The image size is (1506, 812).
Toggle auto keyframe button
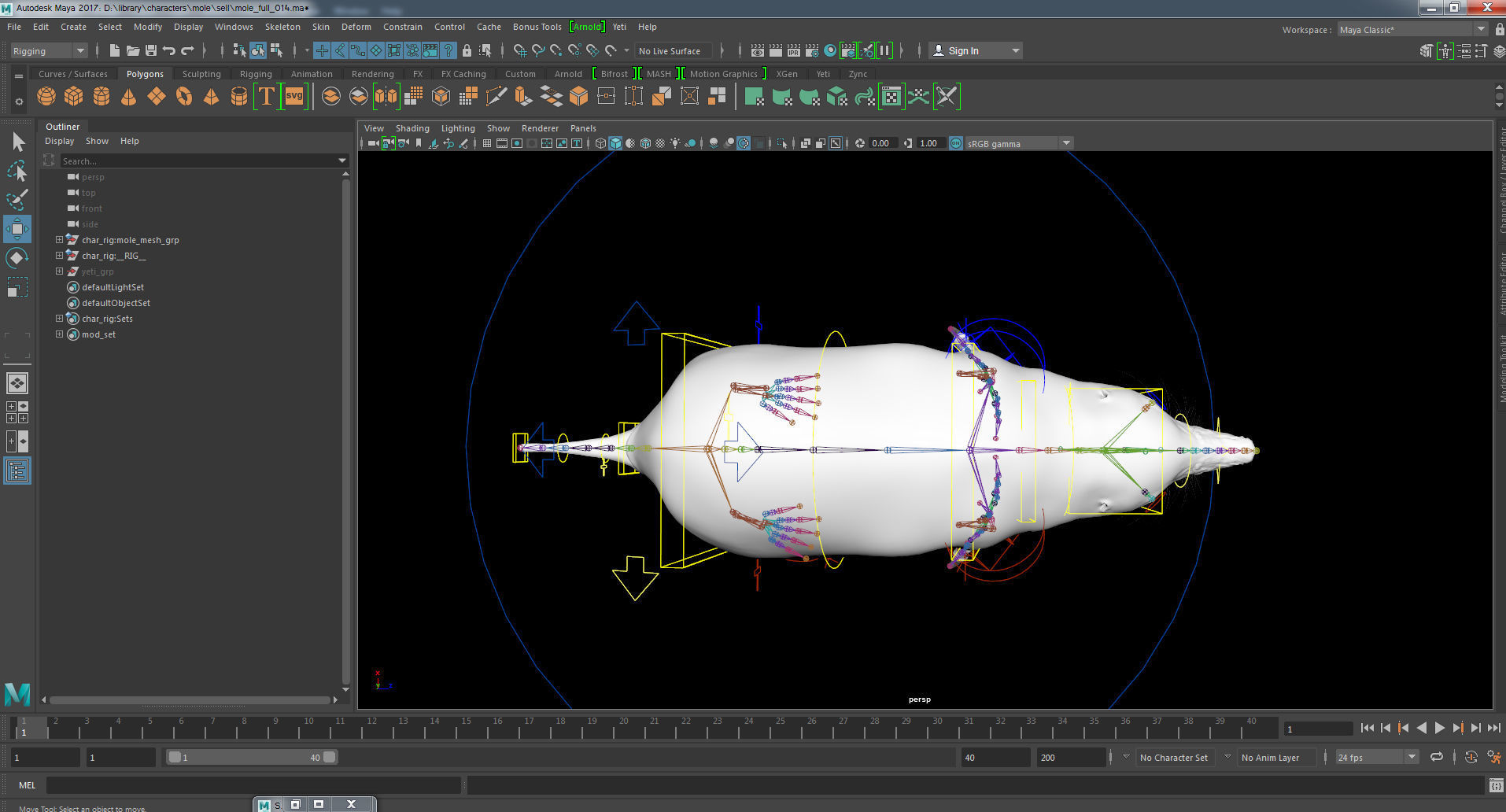point(1471,757)
